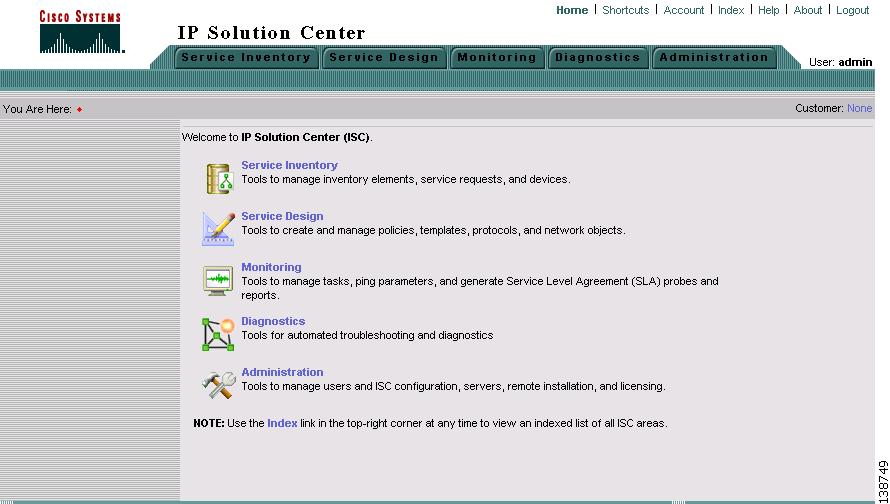Open the About link

(x=808, y=10)
